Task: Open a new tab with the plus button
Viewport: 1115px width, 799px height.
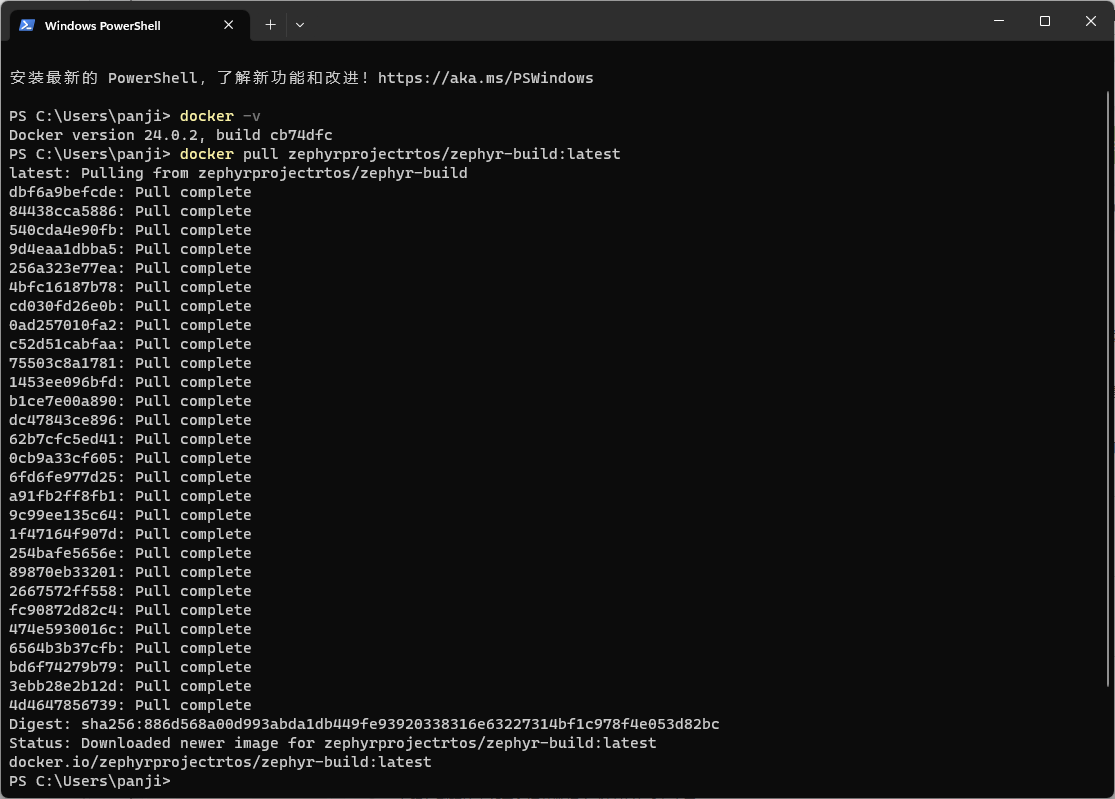Action: tap(270, 25)
